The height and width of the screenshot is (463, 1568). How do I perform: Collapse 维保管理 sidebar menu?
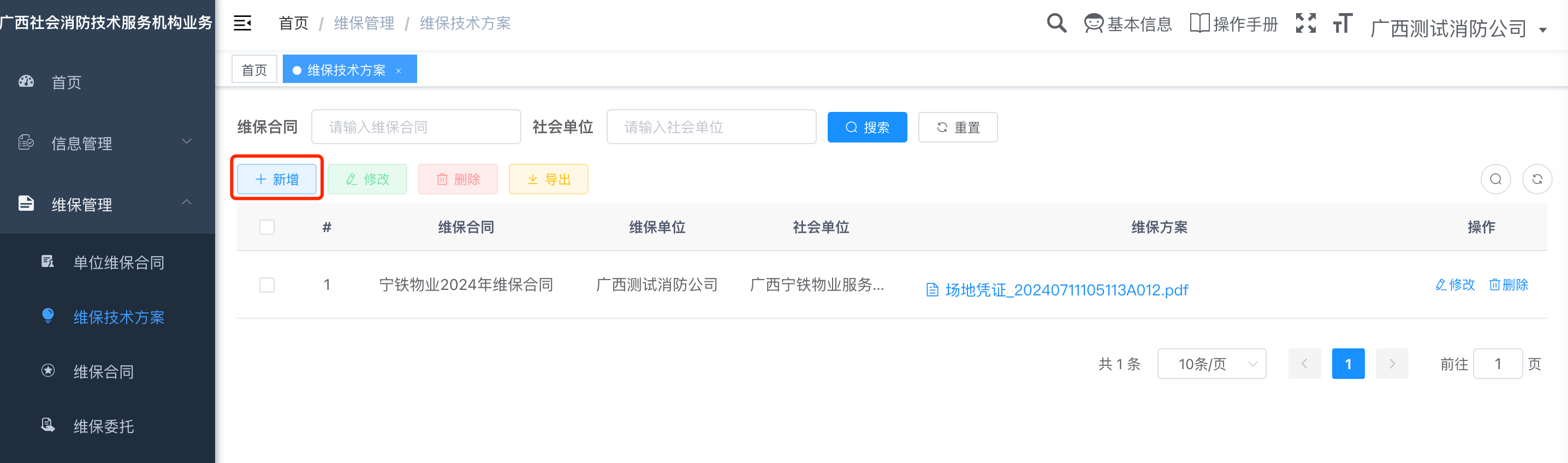coord(108,204)
